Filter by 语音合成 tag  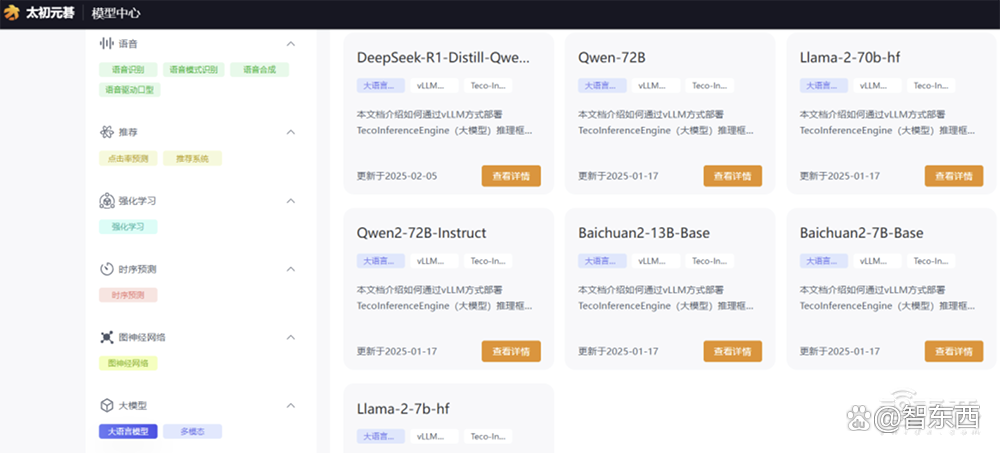point(260,70)
